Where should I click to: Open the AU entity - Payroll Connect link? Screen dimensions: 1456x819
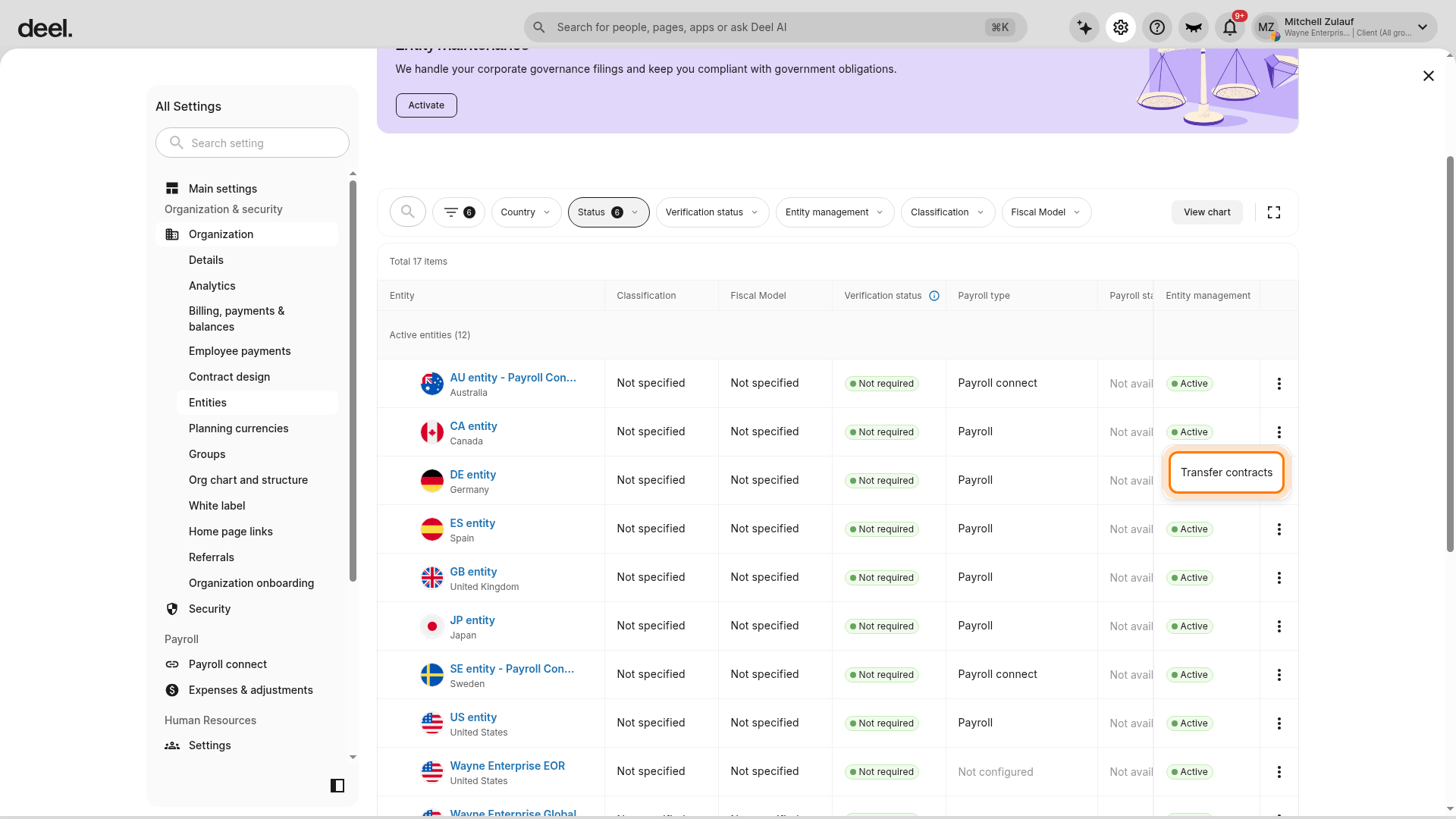(x=513, y=378)
